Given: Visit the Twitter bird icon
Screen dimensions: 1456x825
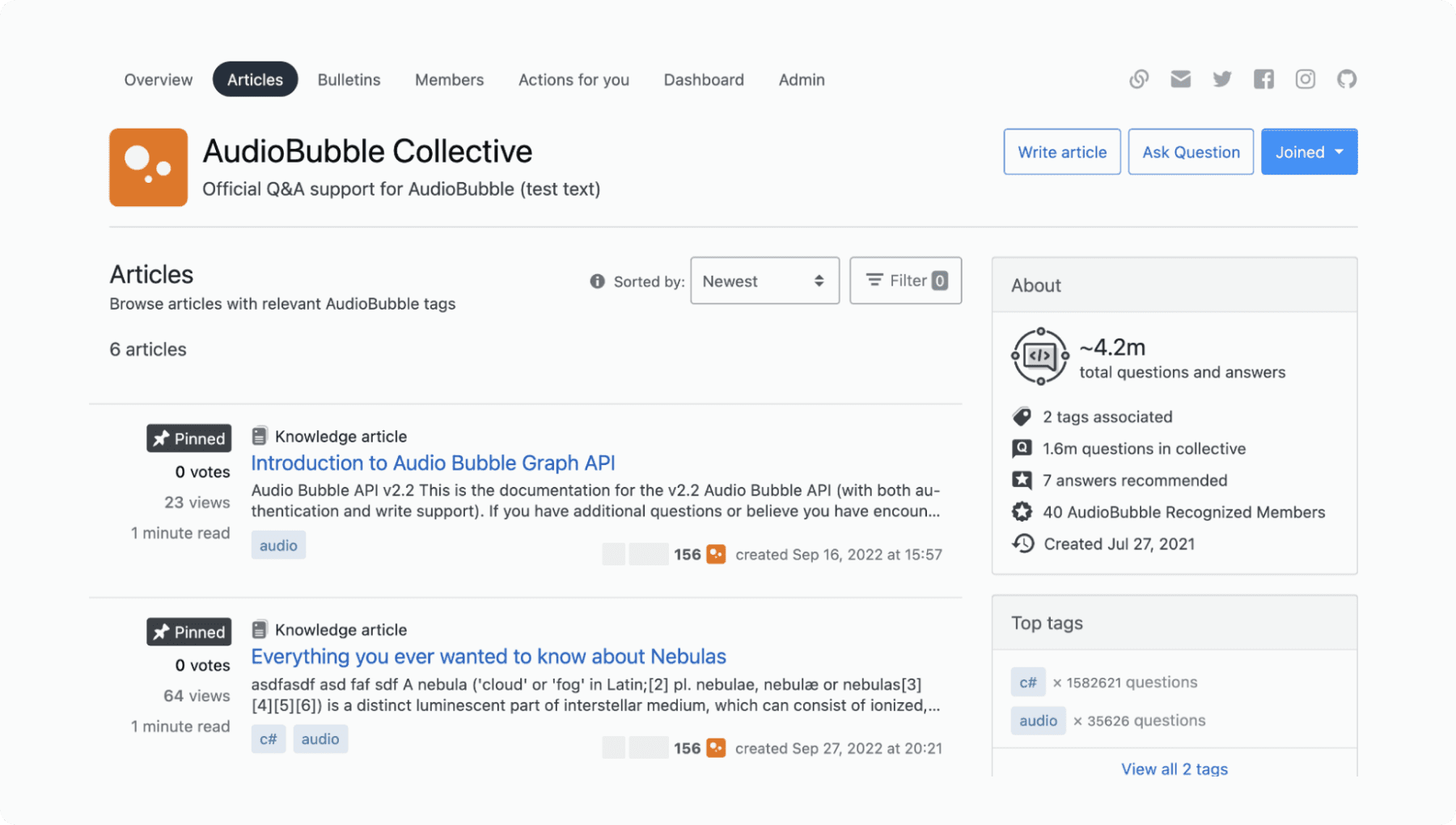Looking at the screenshot, I should tap(1222, 79).
